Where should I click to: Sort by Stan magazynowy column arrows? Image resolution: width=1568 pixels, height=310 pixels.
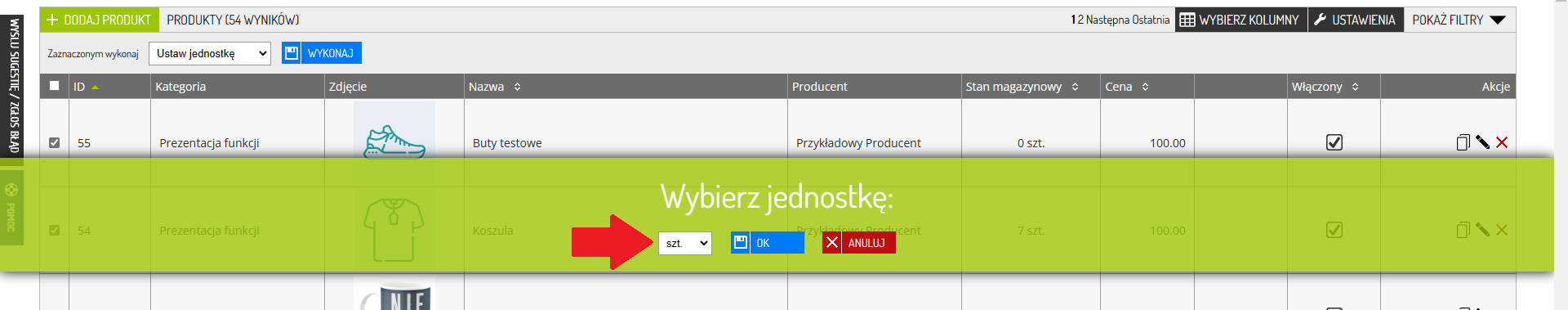pyautogui.click(x=1075, y=87)
